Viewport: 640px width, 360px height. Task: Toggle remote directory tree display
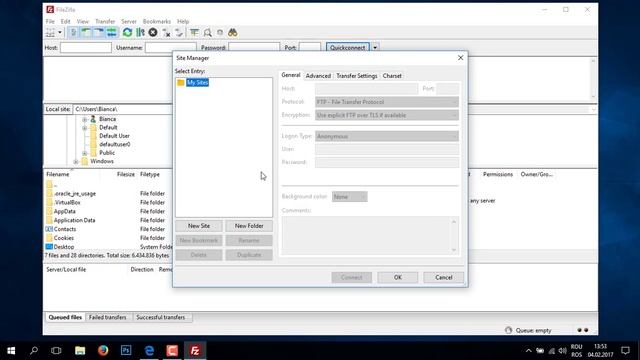click(99, 32)
